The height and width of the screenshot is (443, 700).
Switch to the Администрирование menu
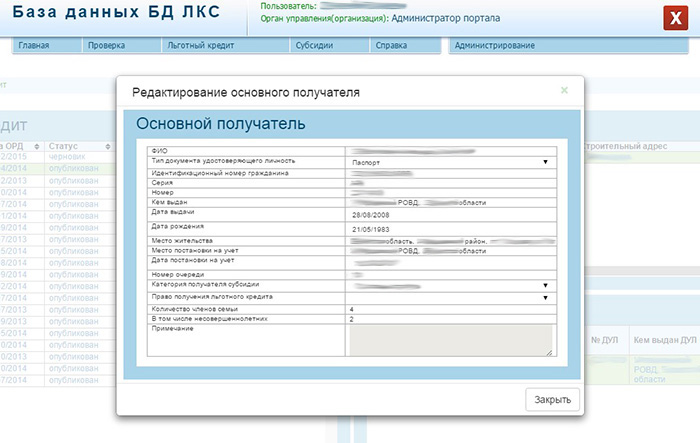pyautogui.click(x=495, y=46)
